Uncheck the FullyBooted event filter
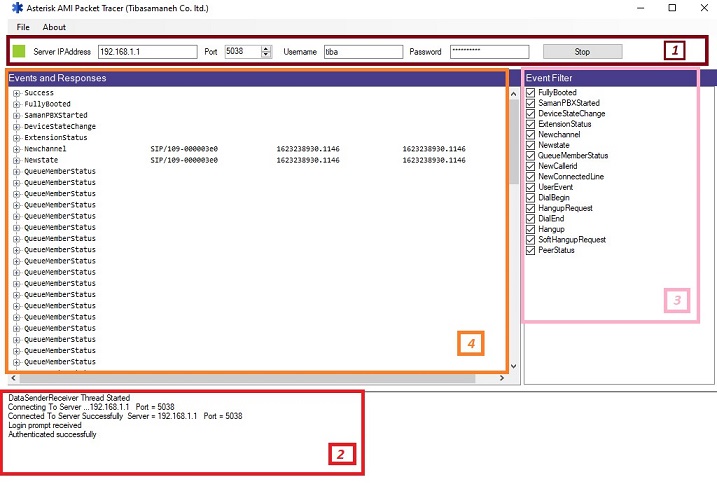Viewport: 717px width, 503px height. click(x=531, y=93)
